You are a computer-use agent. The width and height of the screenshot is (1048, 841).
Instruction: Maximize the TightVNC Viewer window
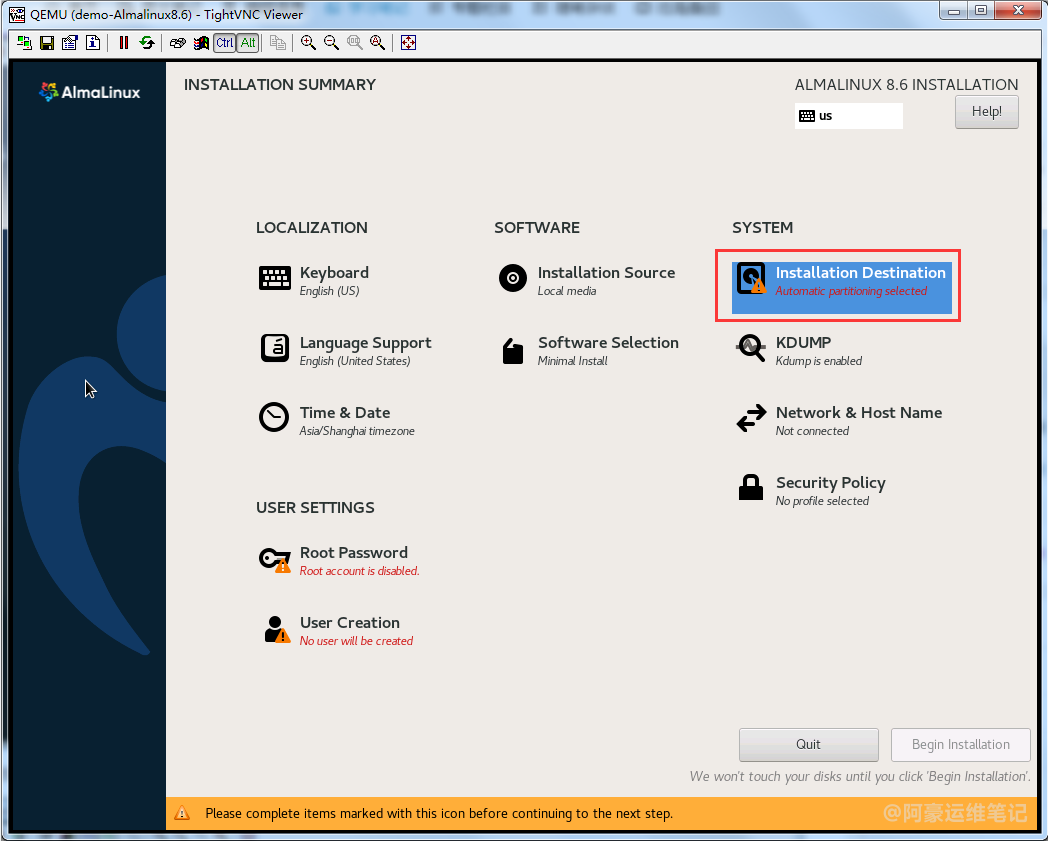point(980,11)
